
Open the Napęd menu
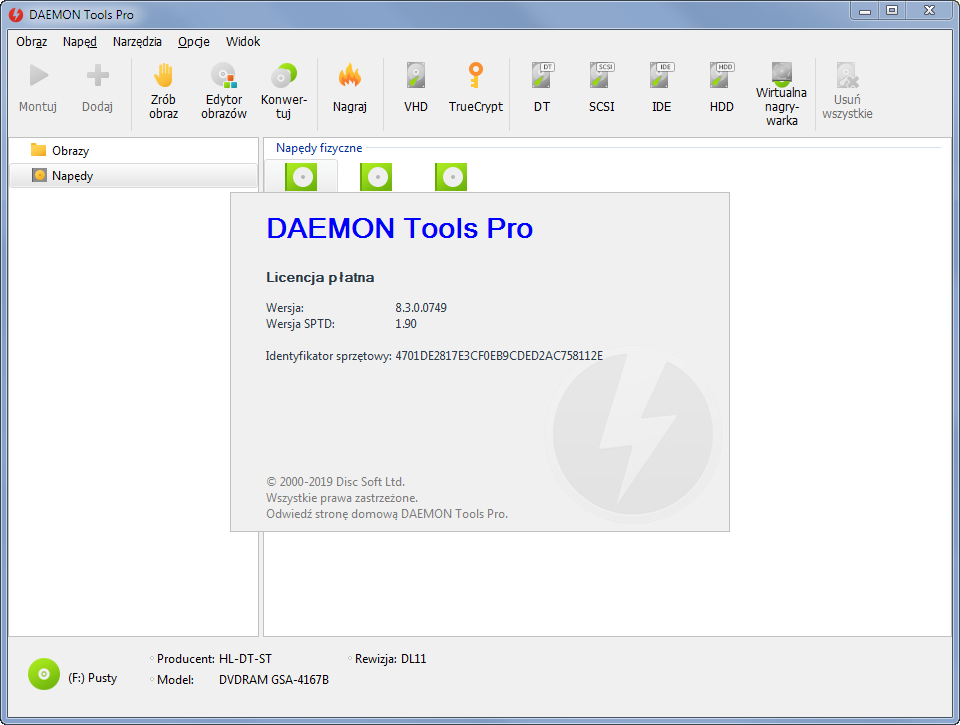tap(80, 42)
